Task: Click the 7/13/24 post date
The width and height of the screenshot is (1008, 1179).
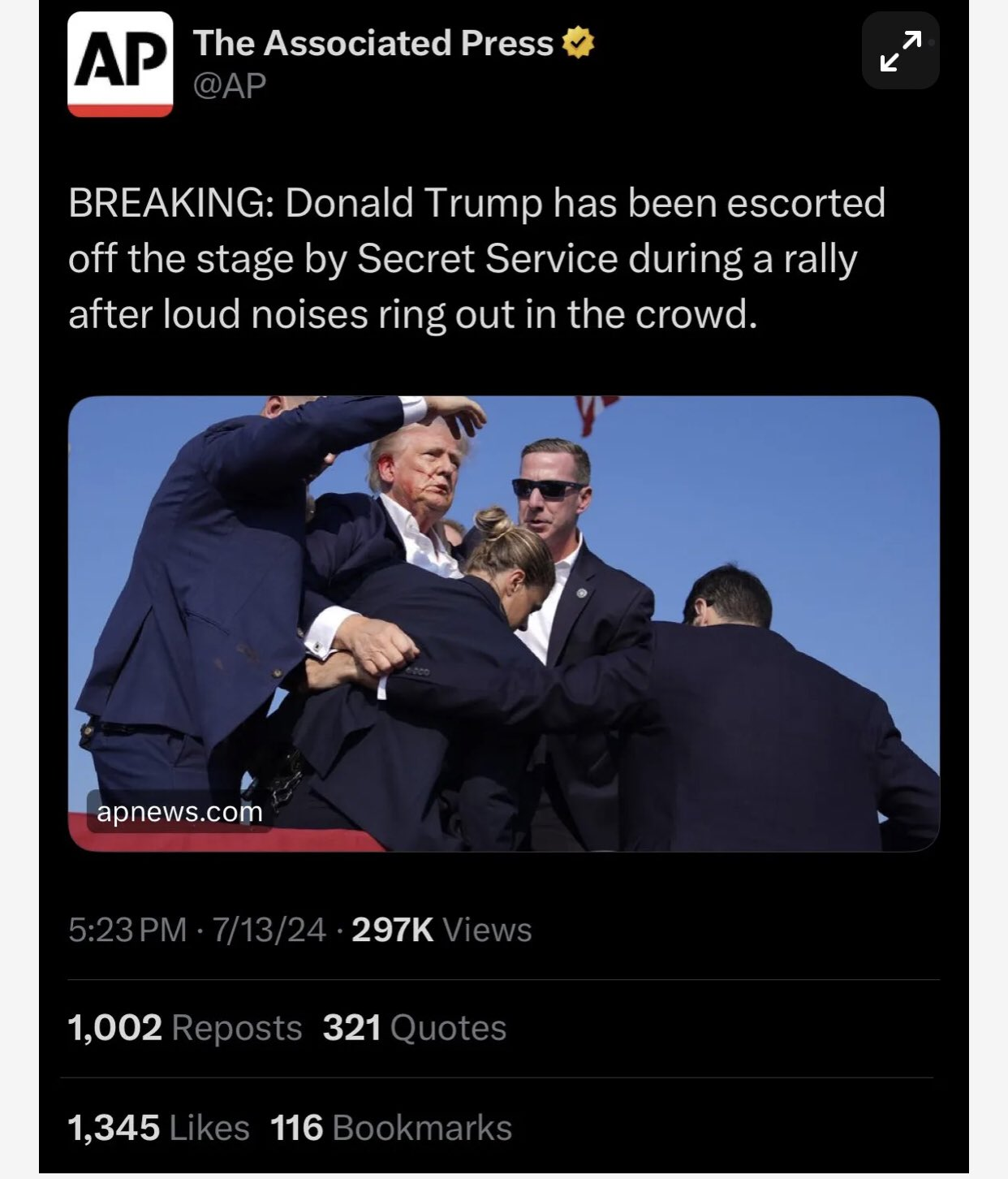Action: (269, 930)
